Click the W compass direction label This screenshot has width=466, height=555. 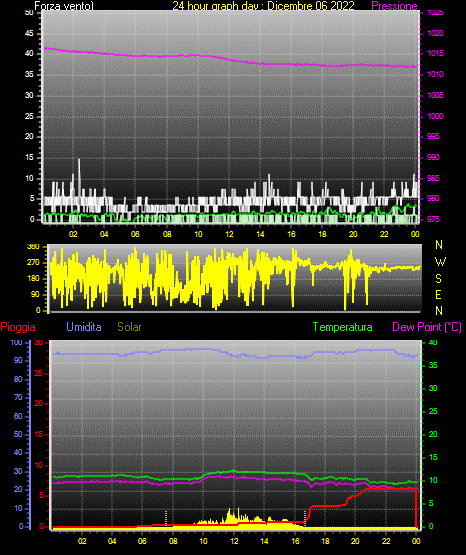pos(439,262)
